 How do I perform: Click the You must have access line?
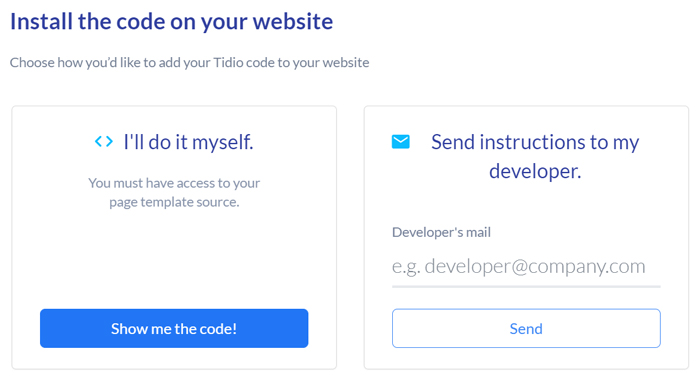pyautogui.click(x=174, y=183)
